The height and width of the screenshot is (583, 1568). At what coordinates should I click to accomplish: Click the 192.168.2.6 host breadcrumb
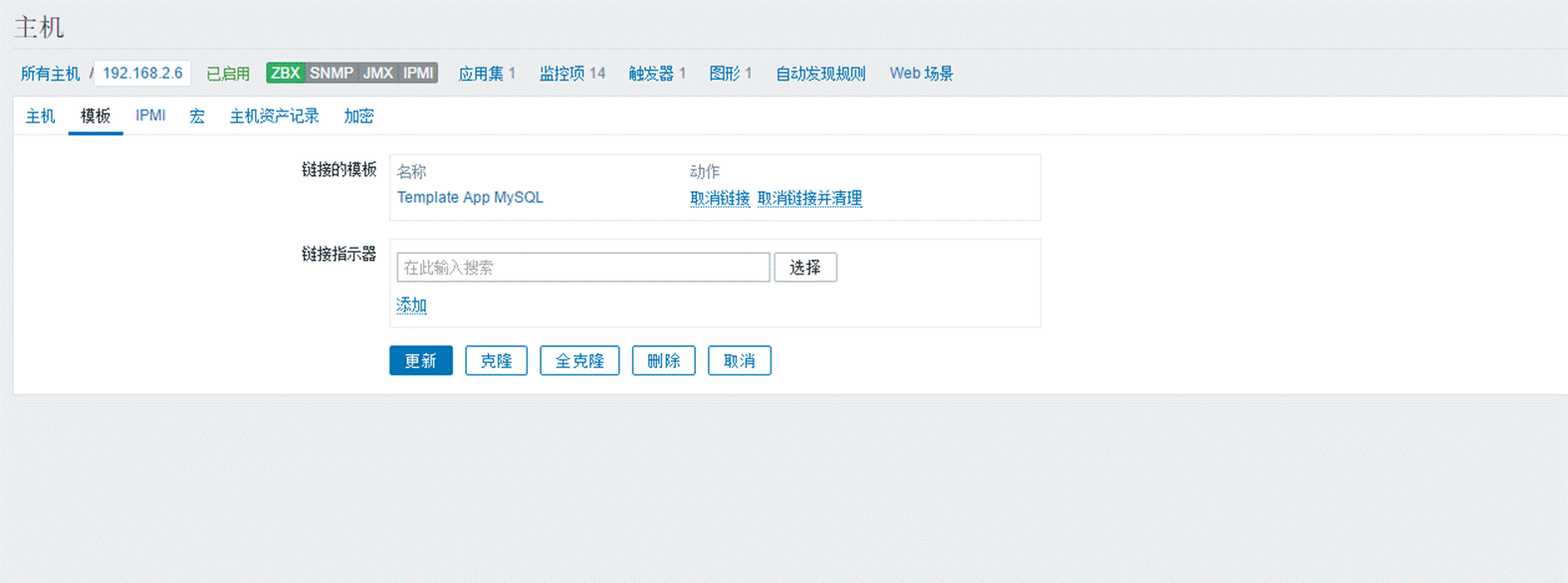click(x=142, y=74)
